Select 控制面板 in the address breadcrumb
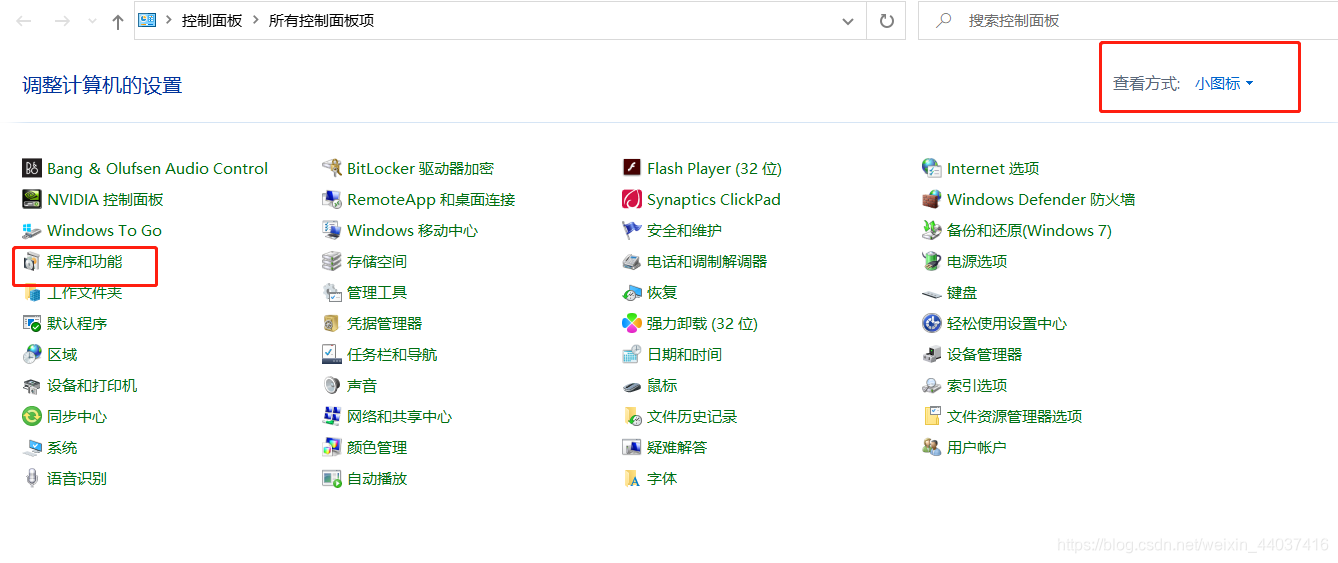The image size is (1338, 563). coord(212,20)
